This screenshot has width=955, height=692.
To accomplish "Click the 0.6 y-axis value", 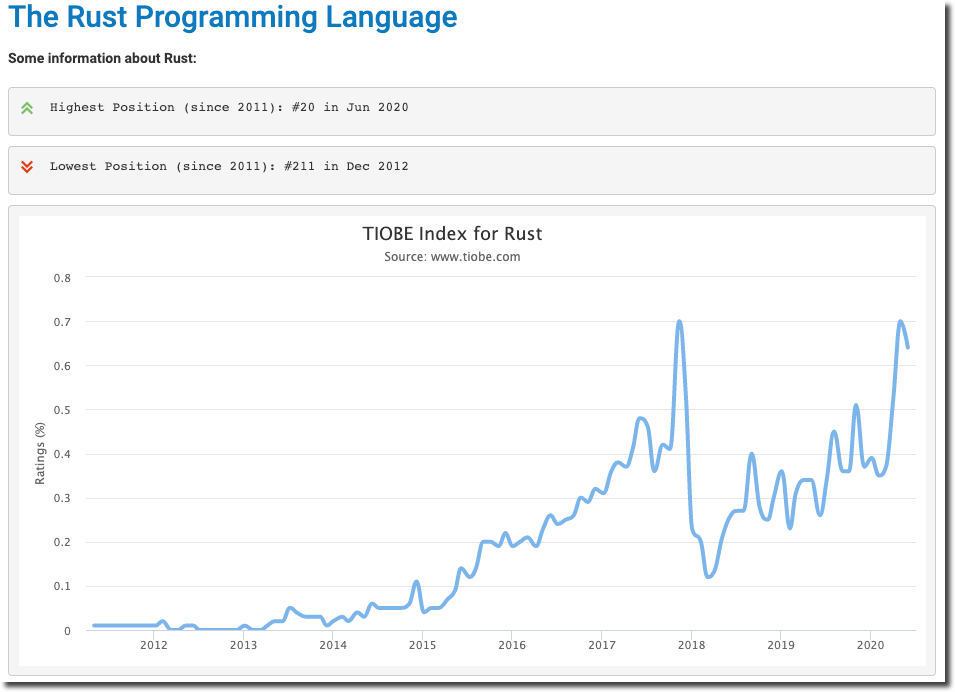I will pyautogui.click(x=62, y=366).
